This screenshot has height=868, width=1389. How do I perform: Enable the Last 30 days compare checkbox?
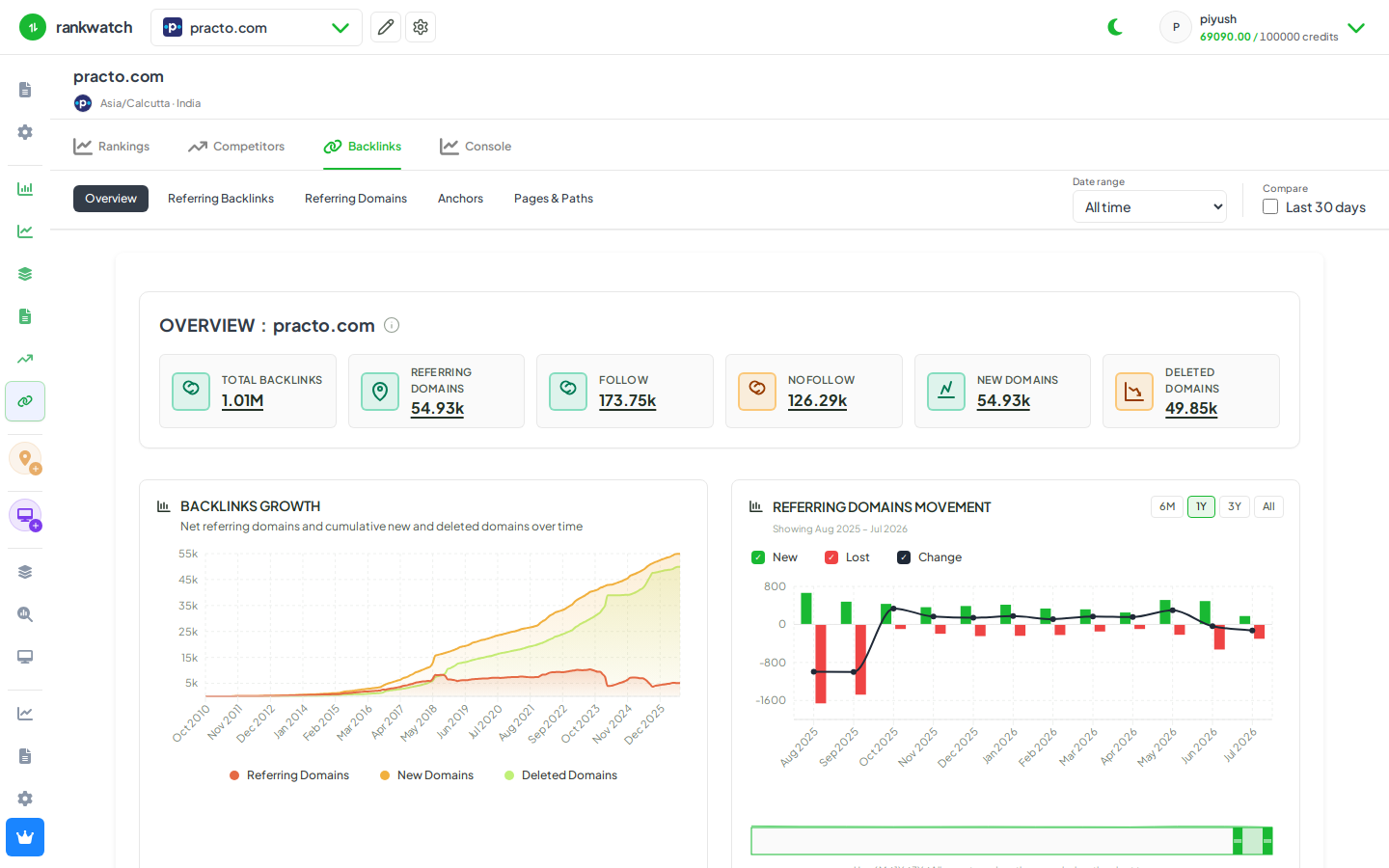(x=1270, y=206)
